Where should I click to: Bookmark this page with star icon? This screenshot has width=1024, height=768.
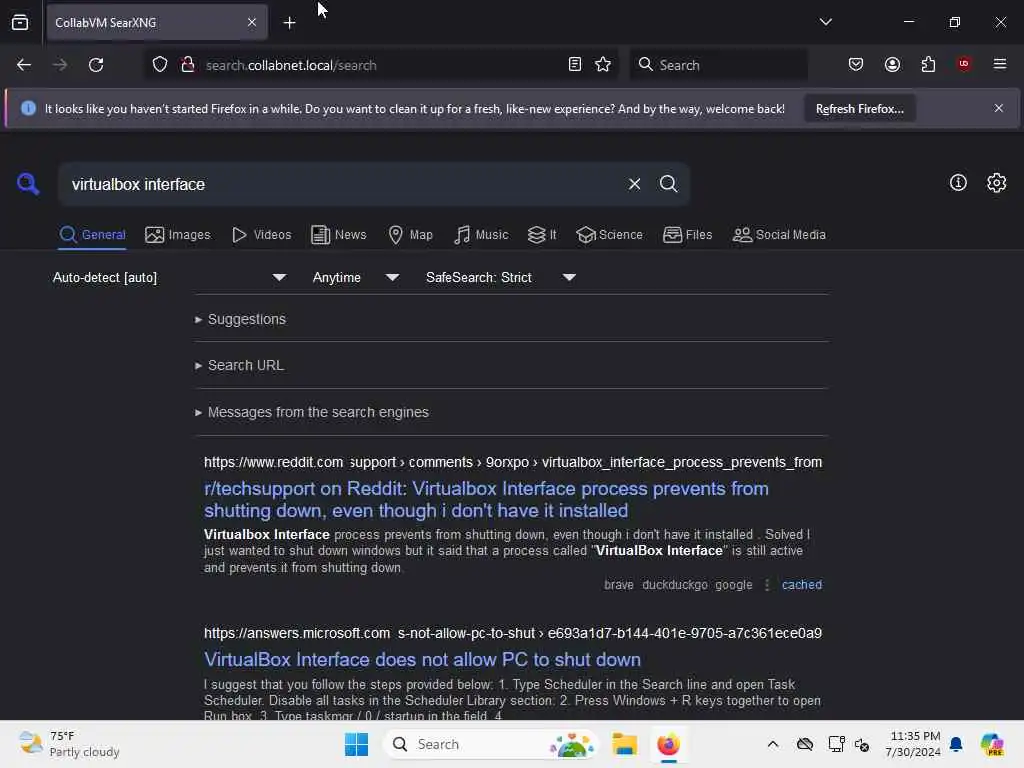(x=603, y=65)
